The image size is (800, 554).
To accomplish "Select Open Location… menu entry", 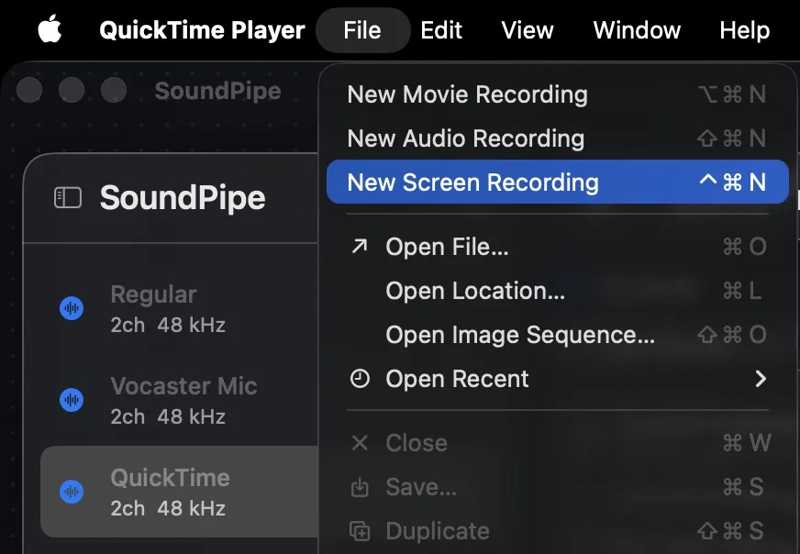I will pyautogui.click(x=557, y=291).
